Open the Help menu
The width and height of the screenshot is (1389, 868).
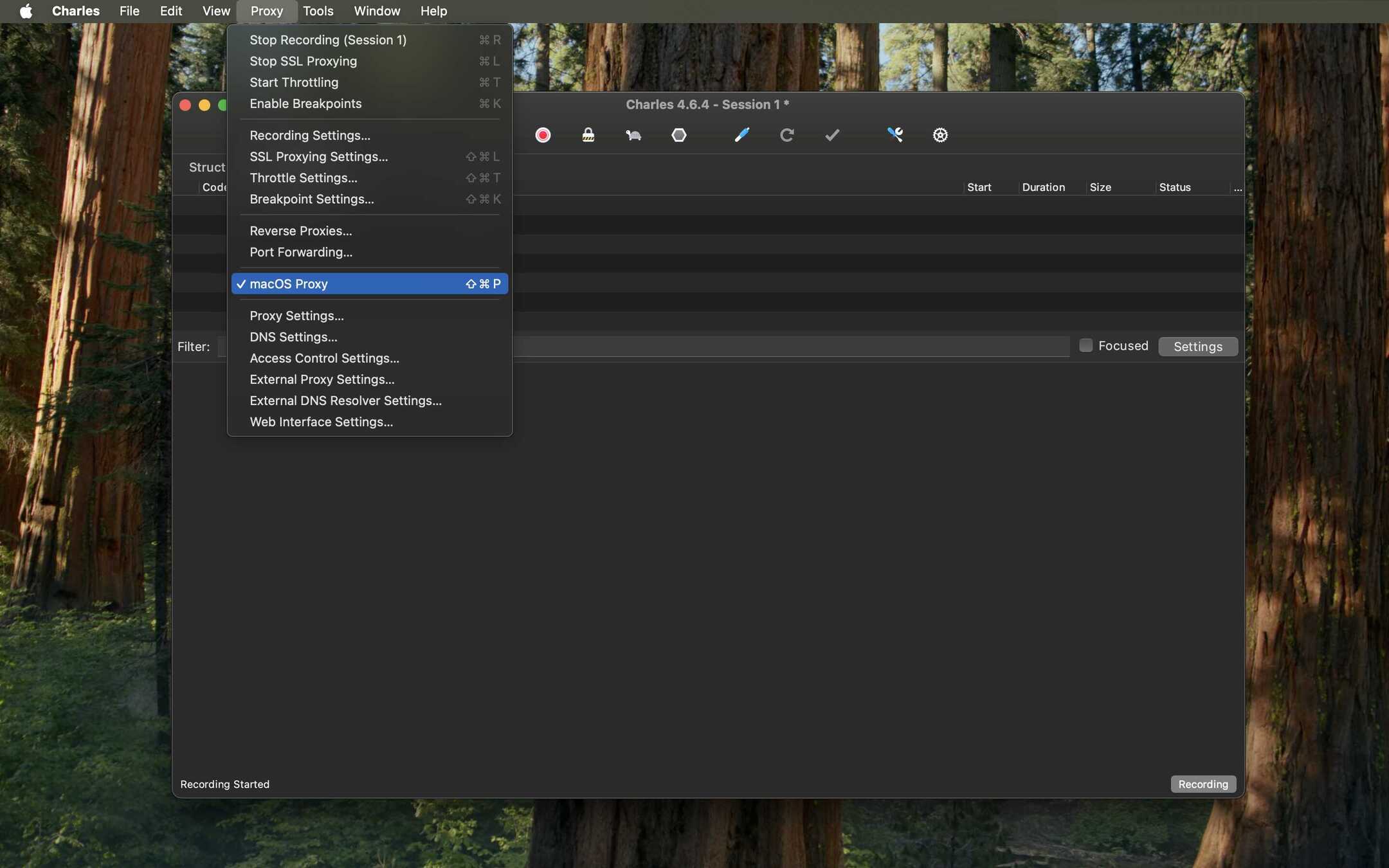click(x=433, y=11)
